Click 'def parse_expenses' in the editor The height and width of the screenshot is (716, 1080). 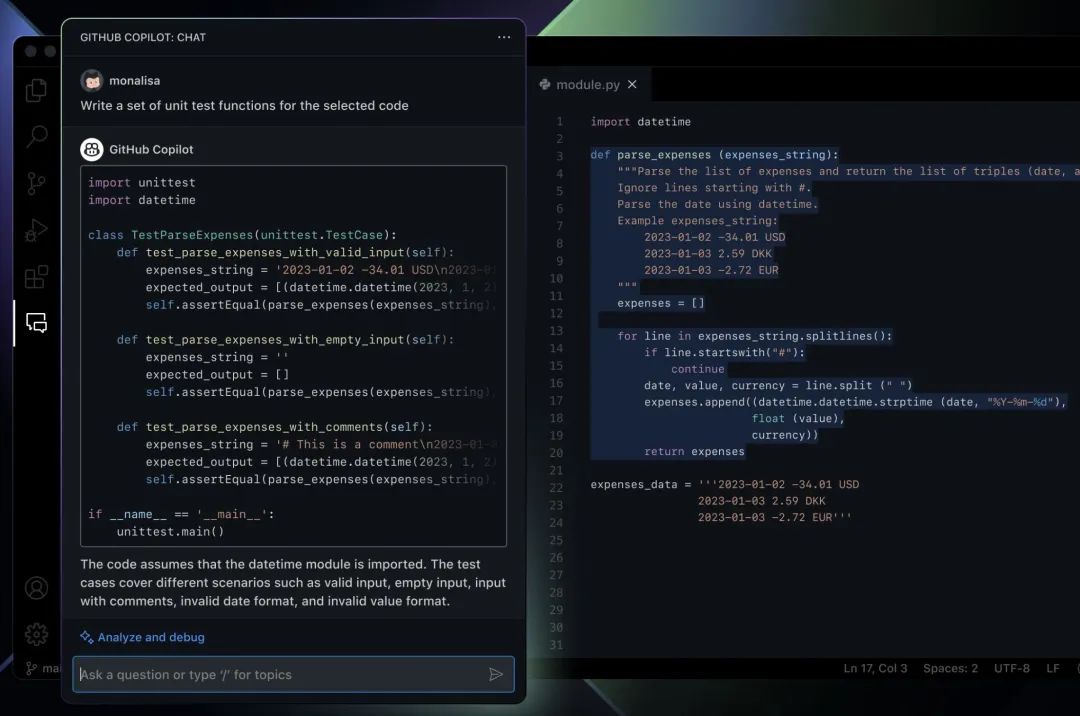coord(714,155)
